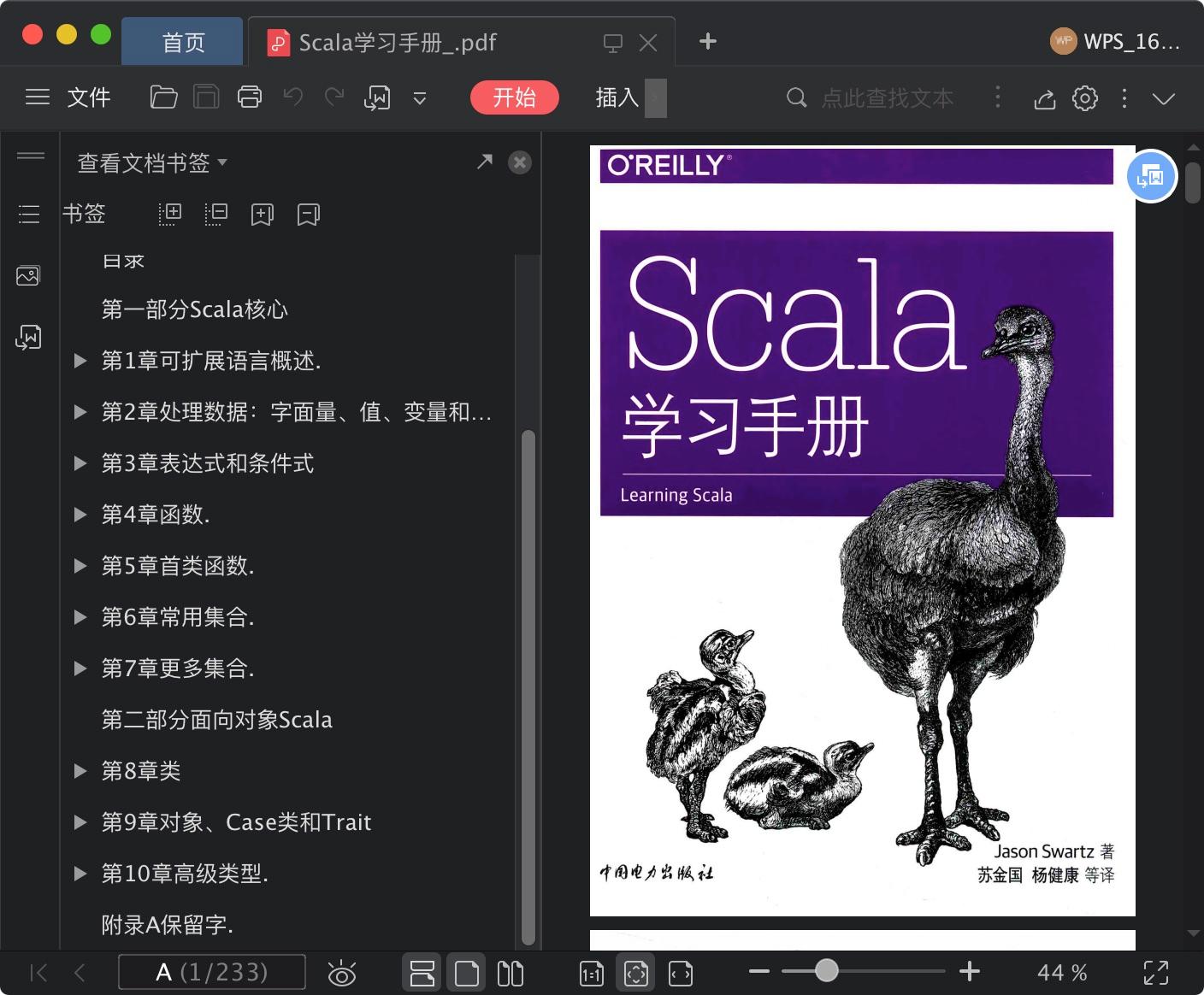1204x995 pixels.
Task: Open the 查看文档书签 dropdown
Action: coord(152,162)
